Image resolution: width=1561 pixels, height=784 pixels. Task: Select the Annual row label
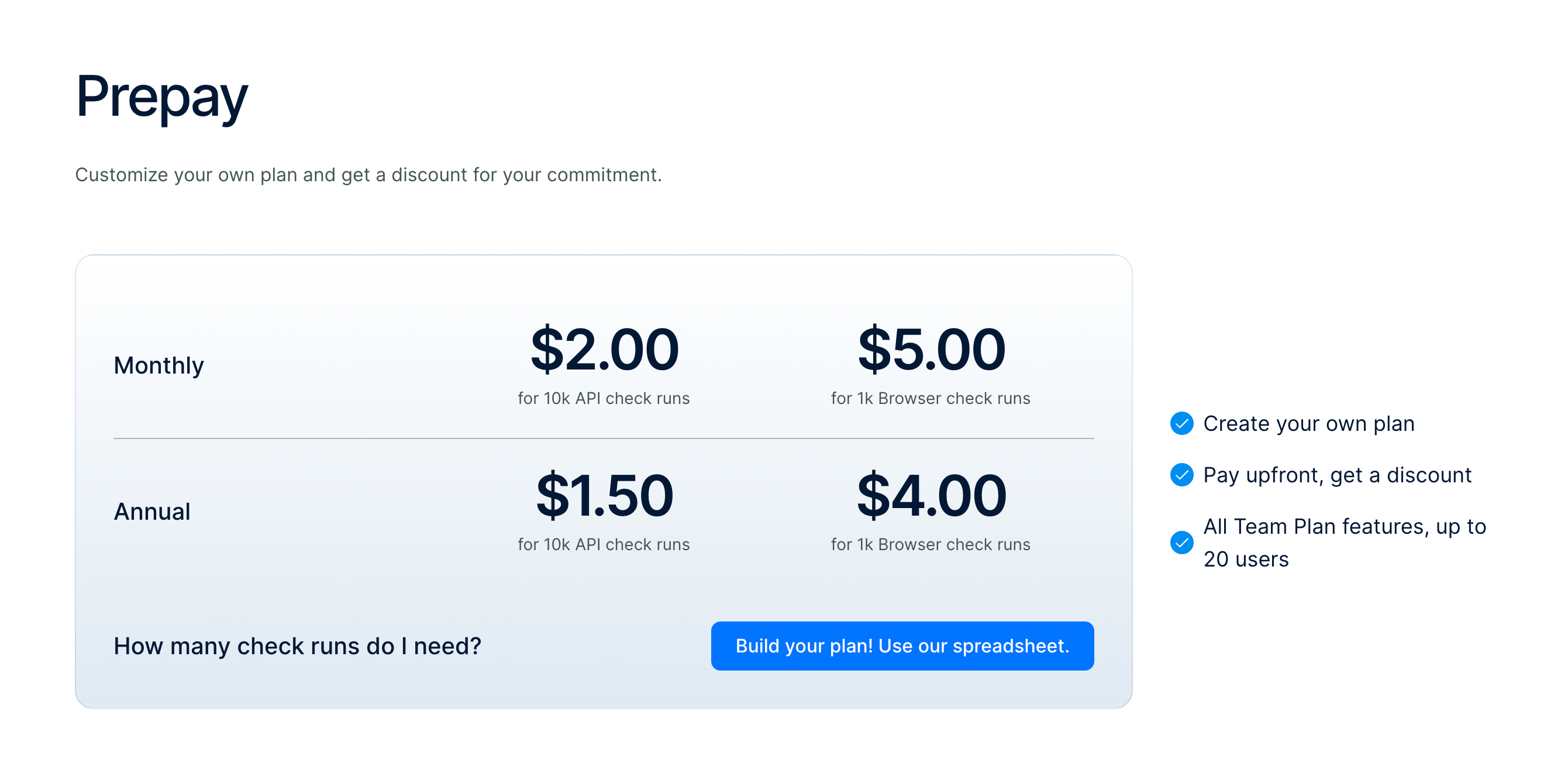(x=152, y=512)
